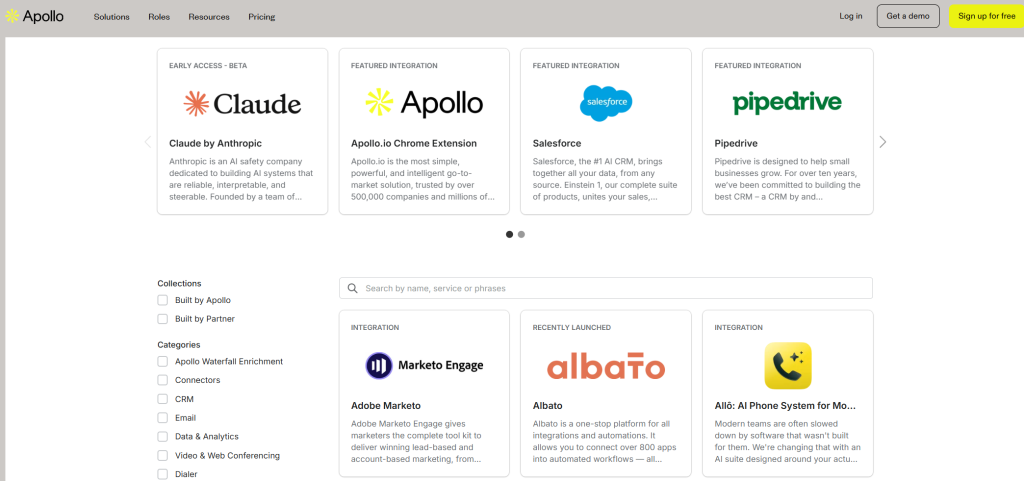Viewport: 1024px width, 481px height.
Task: Check the Video & Web Conferencing filter
Action: (163, 456)
